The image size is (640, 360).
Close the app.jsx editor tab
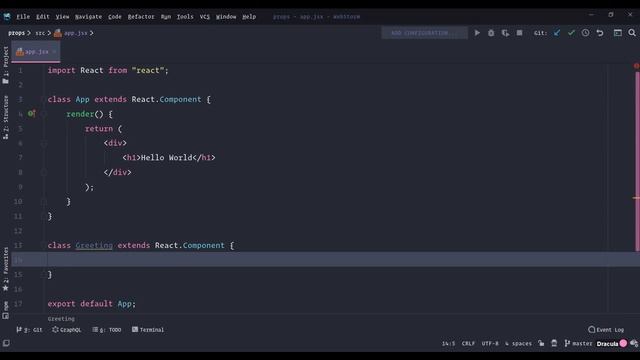pos(54,52)
